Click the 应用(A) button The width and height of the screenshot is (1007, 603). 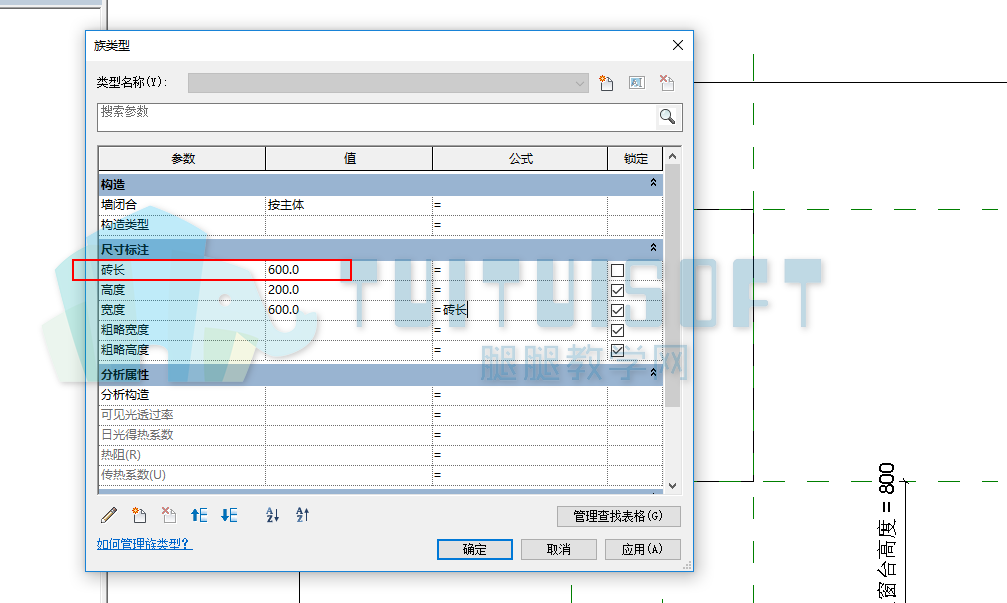(x=642, y=549)
